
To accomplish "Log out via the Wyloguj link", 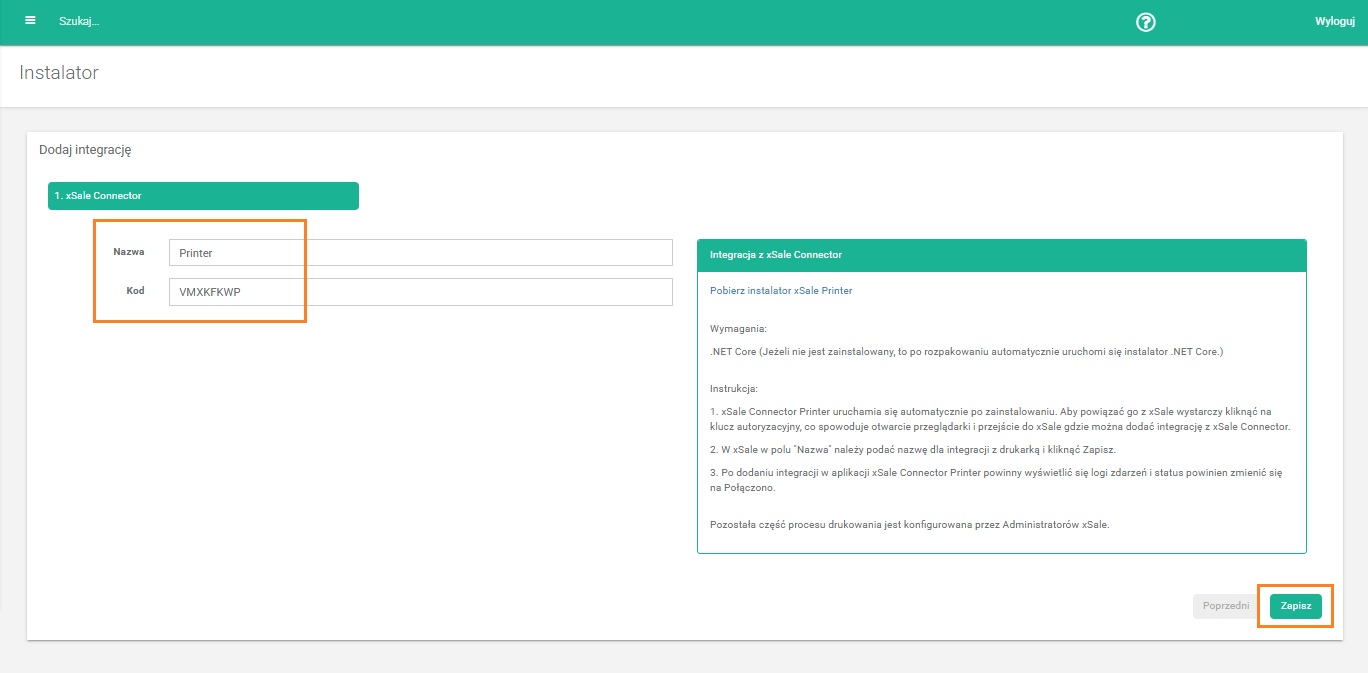I will tap(1334, 22).
